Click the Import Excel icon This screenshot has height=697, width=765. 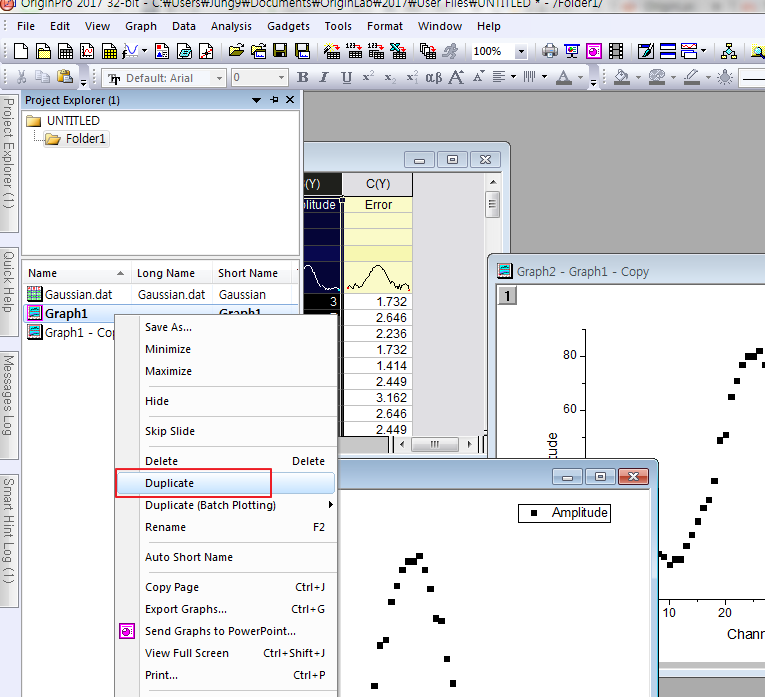(398, 51)
